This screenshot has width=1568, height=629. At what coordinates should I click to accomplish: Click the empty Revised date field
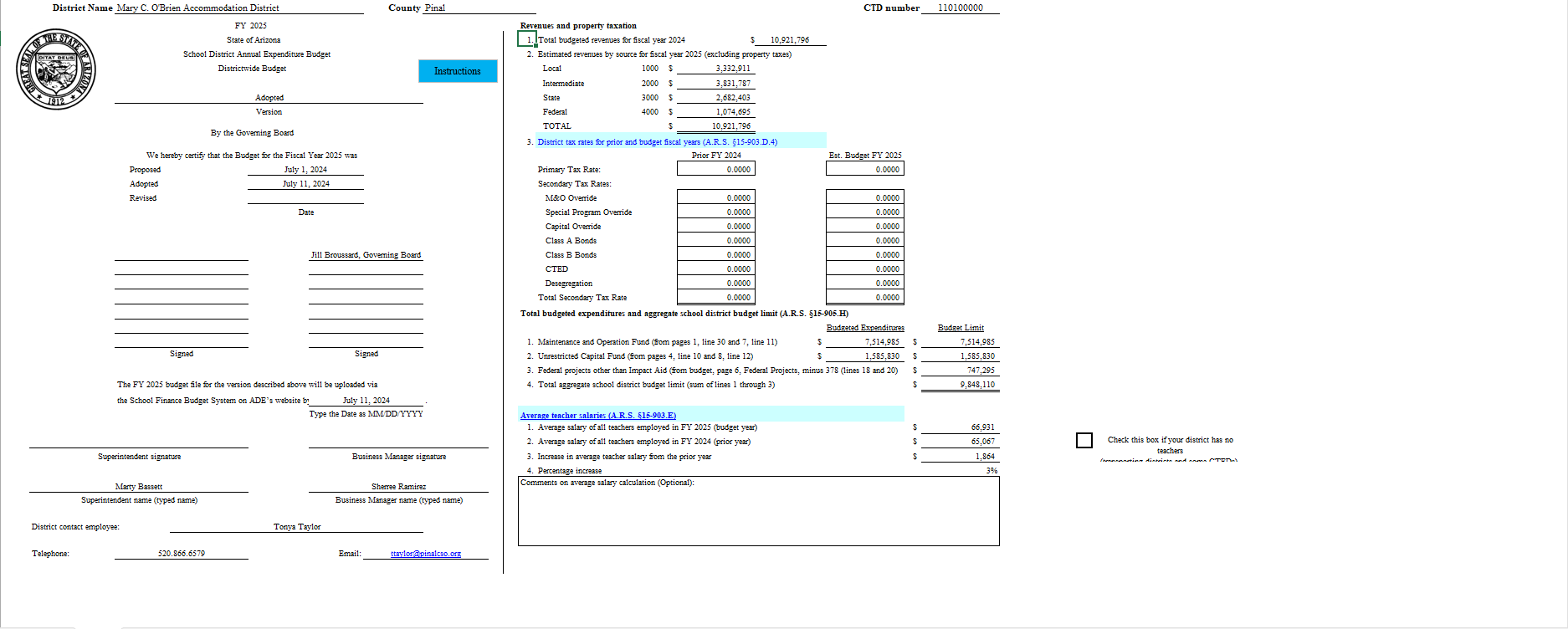point(305,198)
